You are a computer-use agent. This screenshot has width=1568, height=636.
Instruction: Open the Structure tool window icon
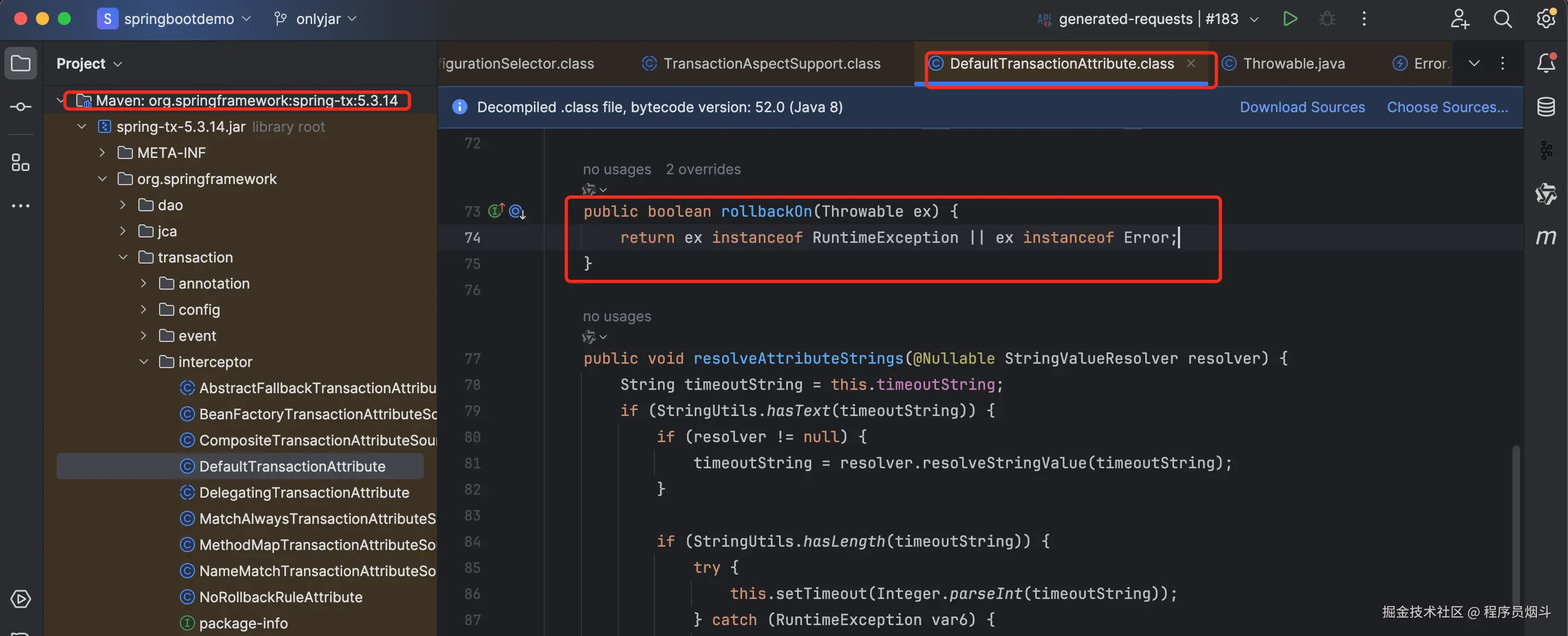[x=21, y=162]
